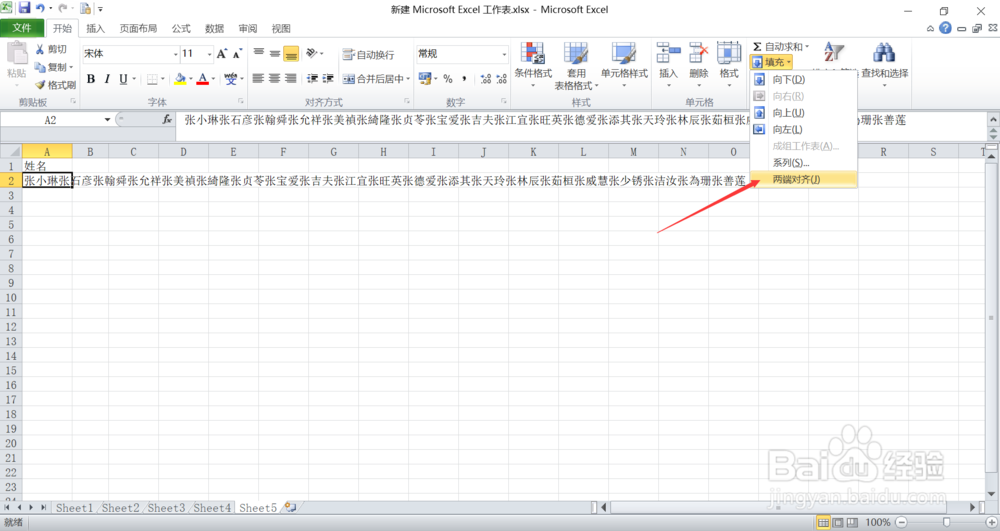Image resolution: width=1000 pixels, height=531 pixels.
Task: Switch to the Insert (插入) tab
Action: pos(95,29)
